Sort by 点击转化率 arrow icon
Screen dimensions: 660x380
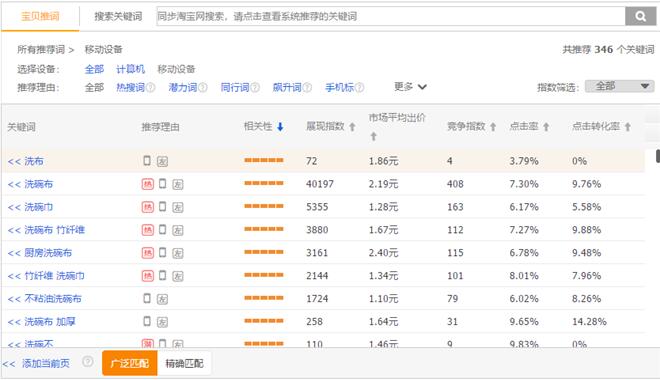click(x=628, y=127)
